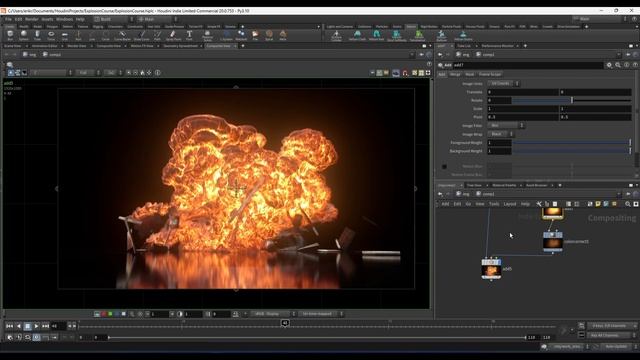Jump to the last frame
Screen dimensions: 640x360
(x=45, y=326)
